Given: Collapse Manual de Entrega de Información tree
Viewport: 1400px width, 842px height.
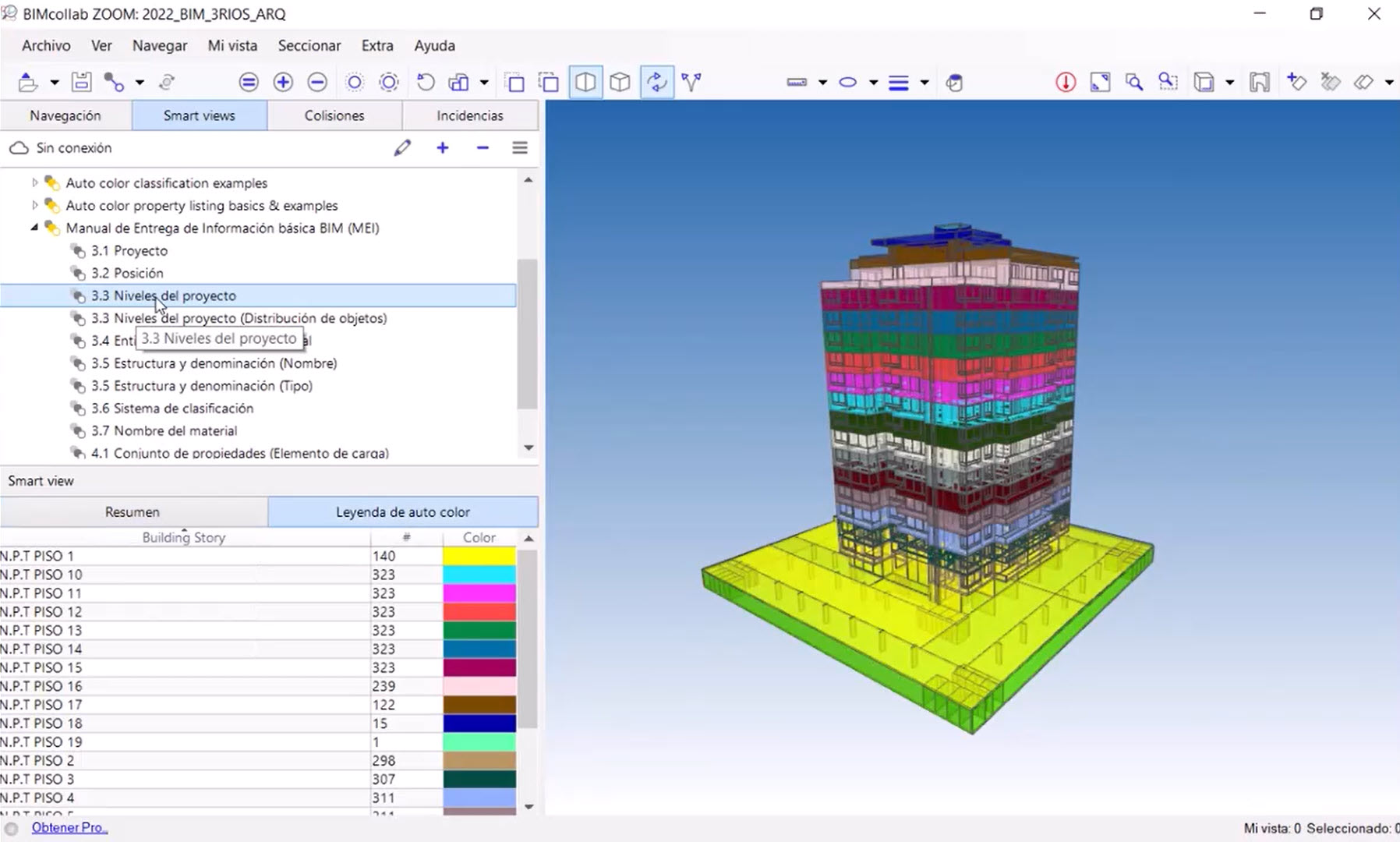Looking at the screenshot, I should (x=34, y=228).
